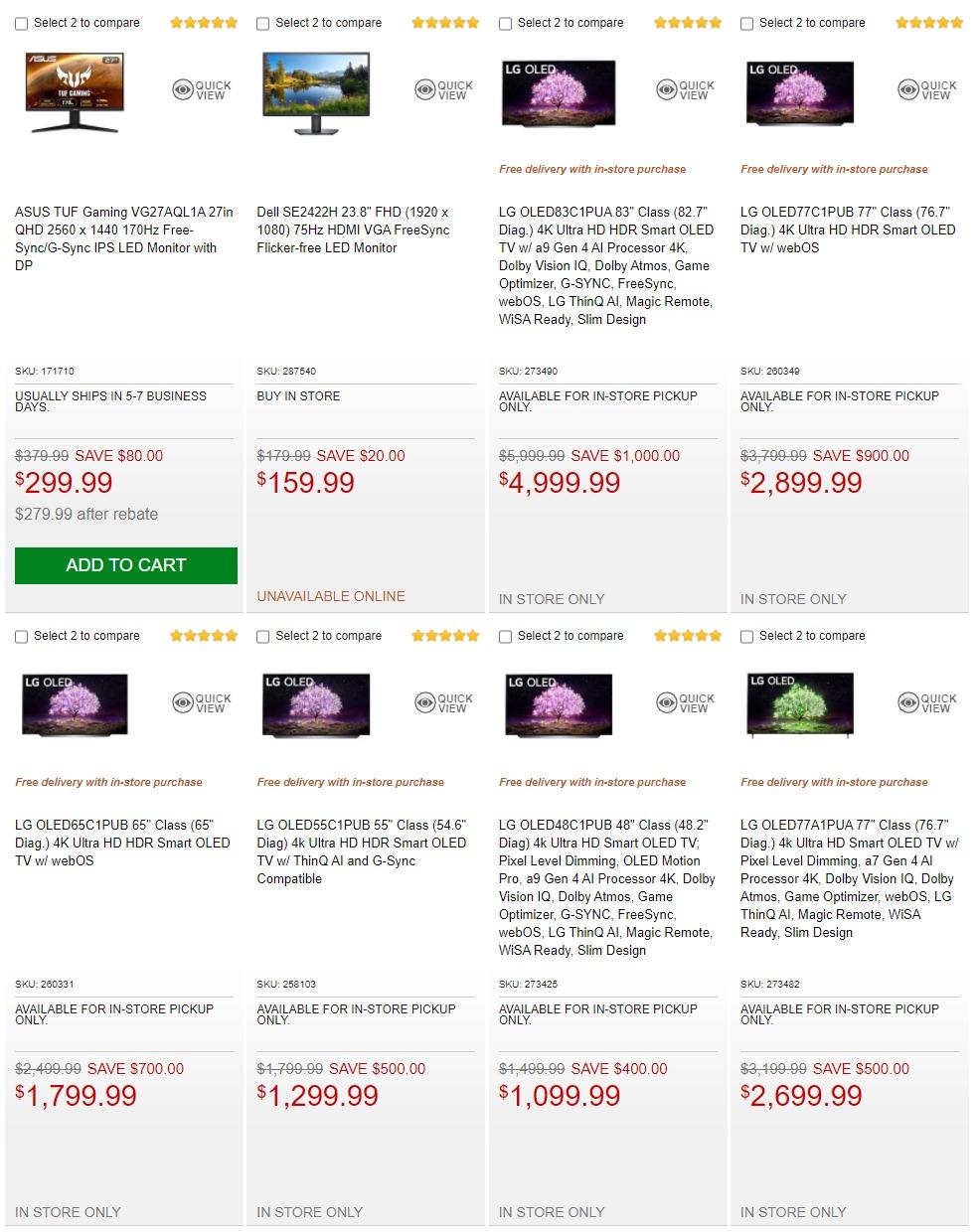Open Quick View for LG OLED83C1PUA TV
Screen dimensions: 977x1232
pos(686,90)
